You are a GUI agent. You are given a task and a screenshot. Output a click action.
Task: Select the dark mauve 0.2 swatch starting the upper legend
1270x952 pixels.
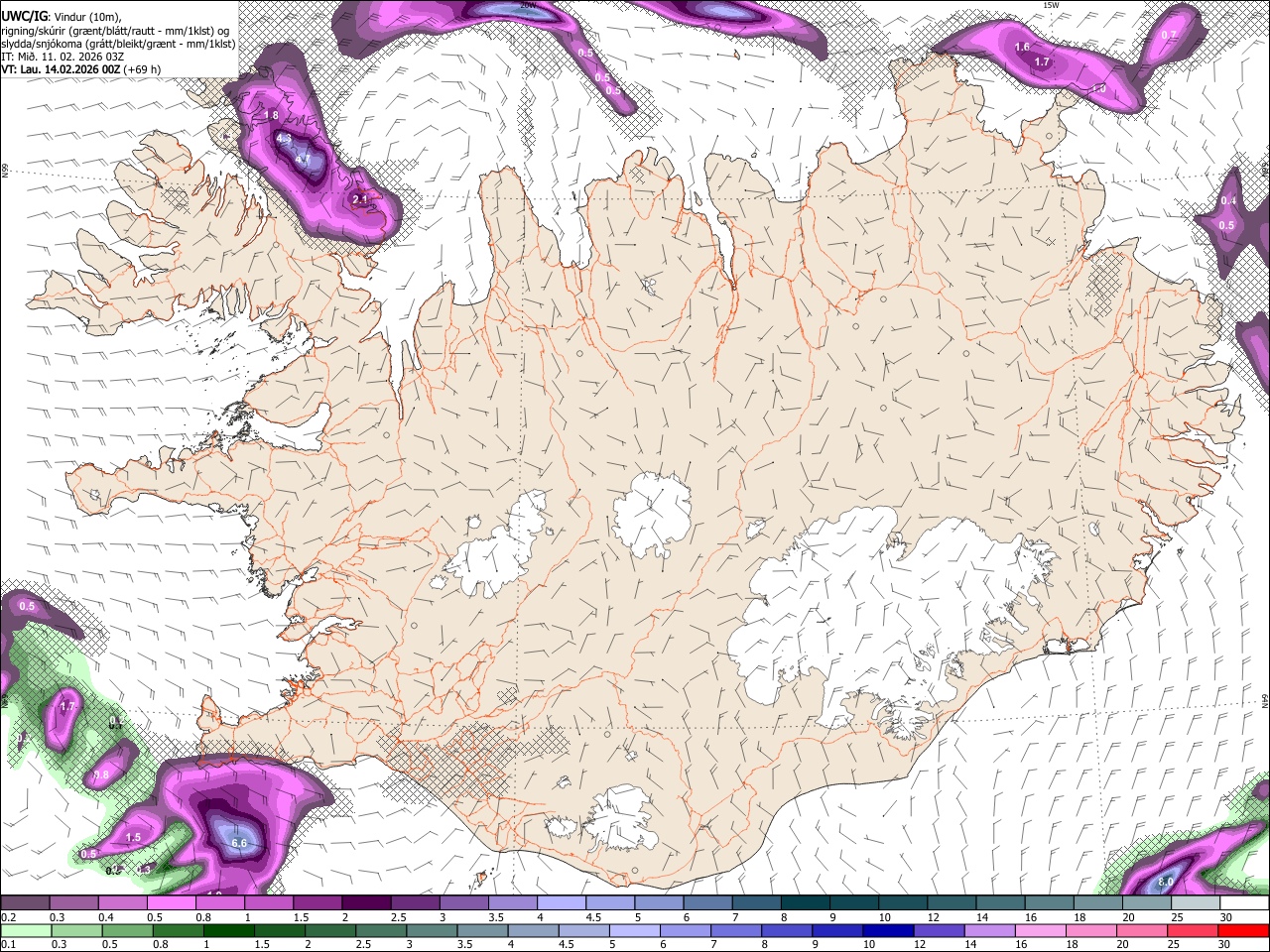pos(25,903)
